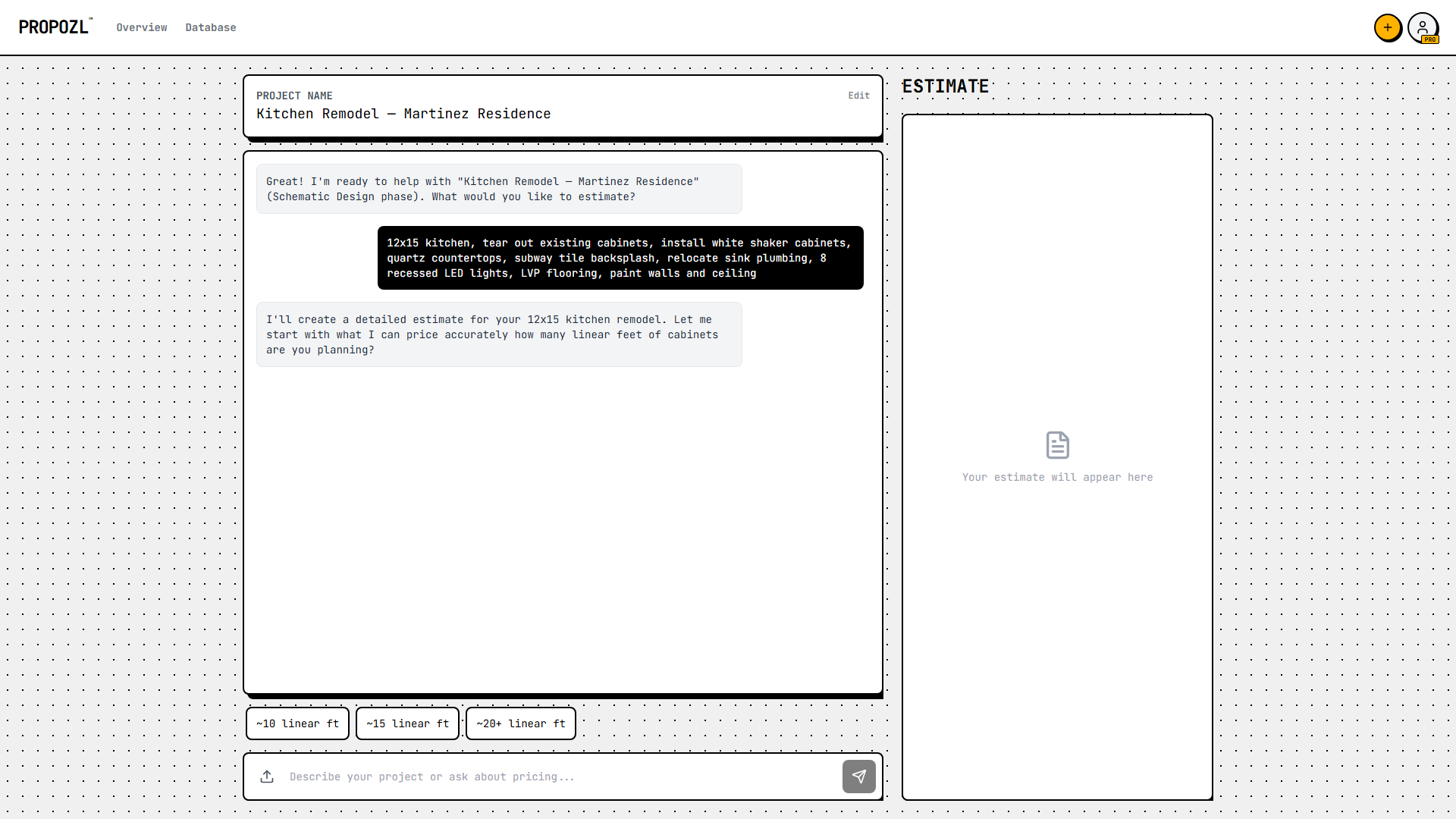Image resolution: width=1456 pixels, height=819 pixels.
Task: Click the assistant's linear feet question message
Action: click(498, 334)
